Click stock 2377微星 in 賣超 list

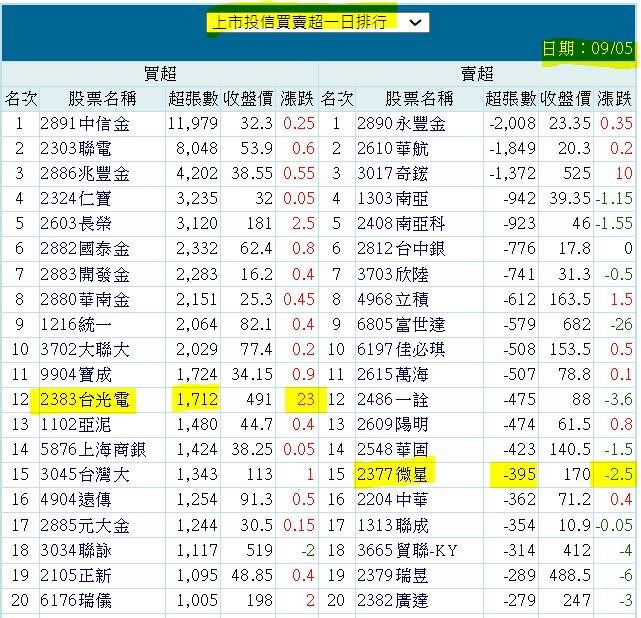tap(395, 475)
